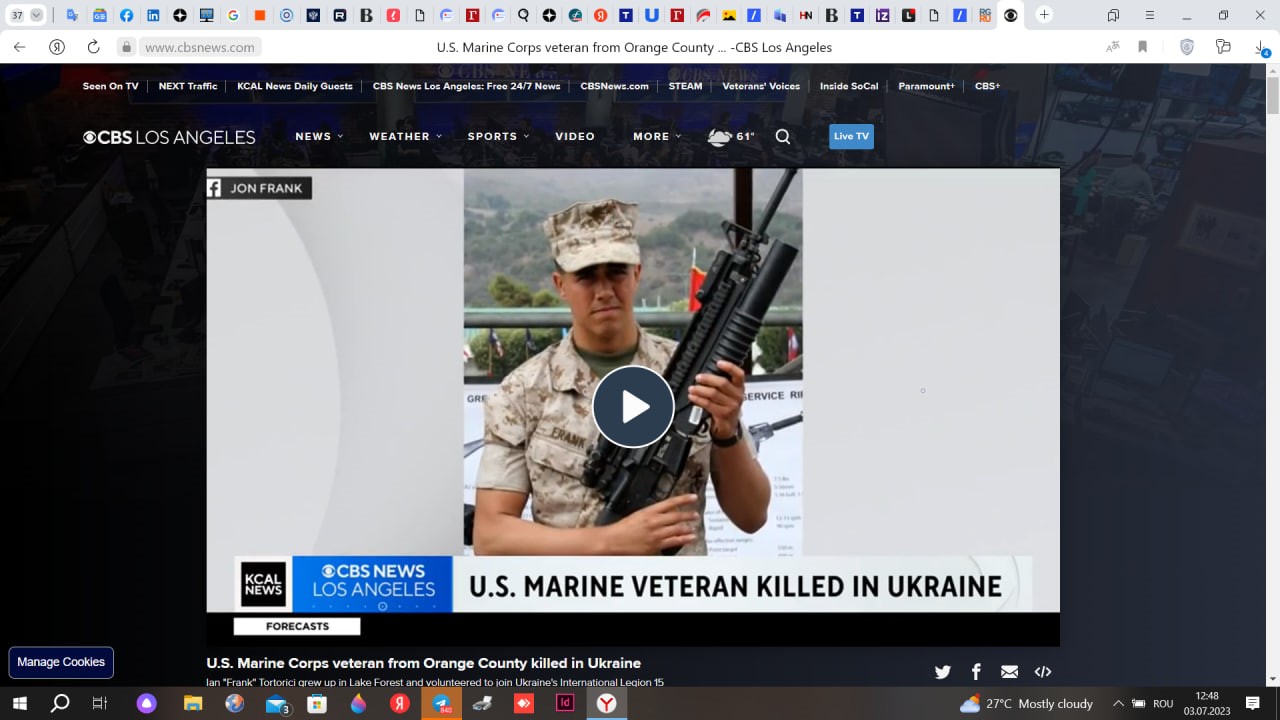Image resolution: width=1280 pixels, height=720 pixels.
Task: Open Telegram from the taskbar
Action: tap(441, 703)
